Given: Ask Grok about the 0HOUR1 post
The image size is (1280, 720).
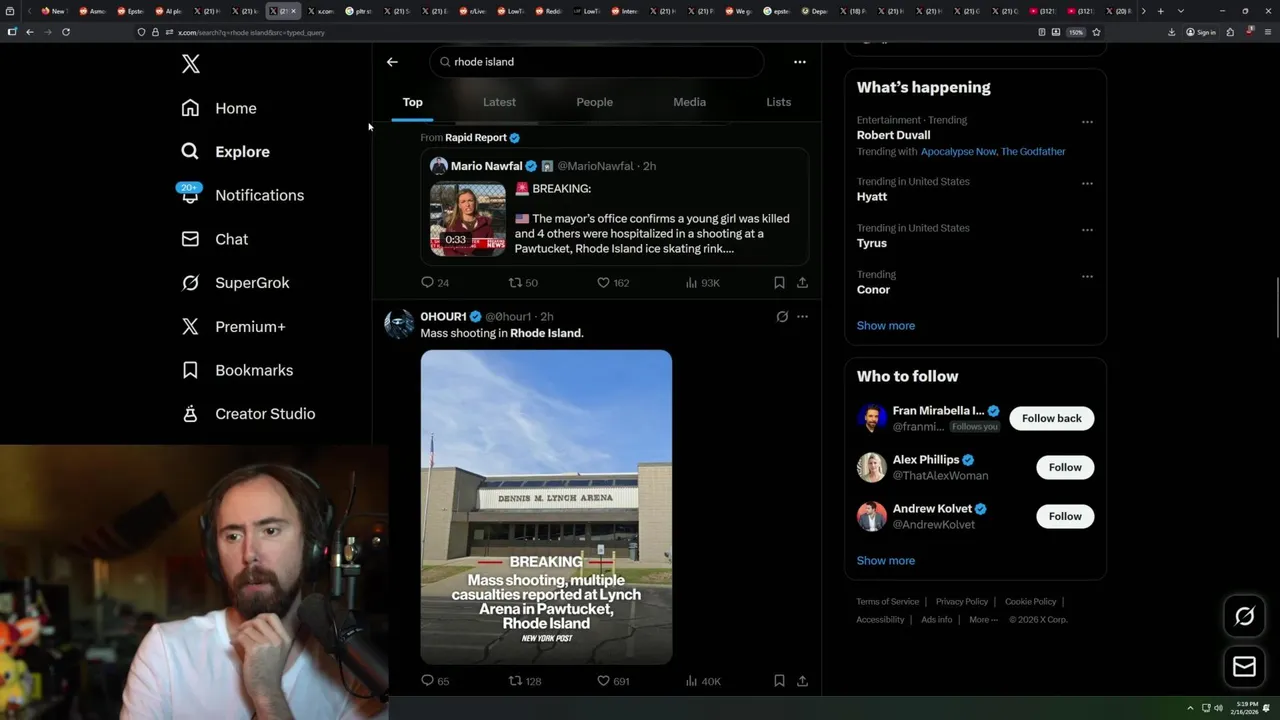Looking at the screenshot, I should [782, 317].
